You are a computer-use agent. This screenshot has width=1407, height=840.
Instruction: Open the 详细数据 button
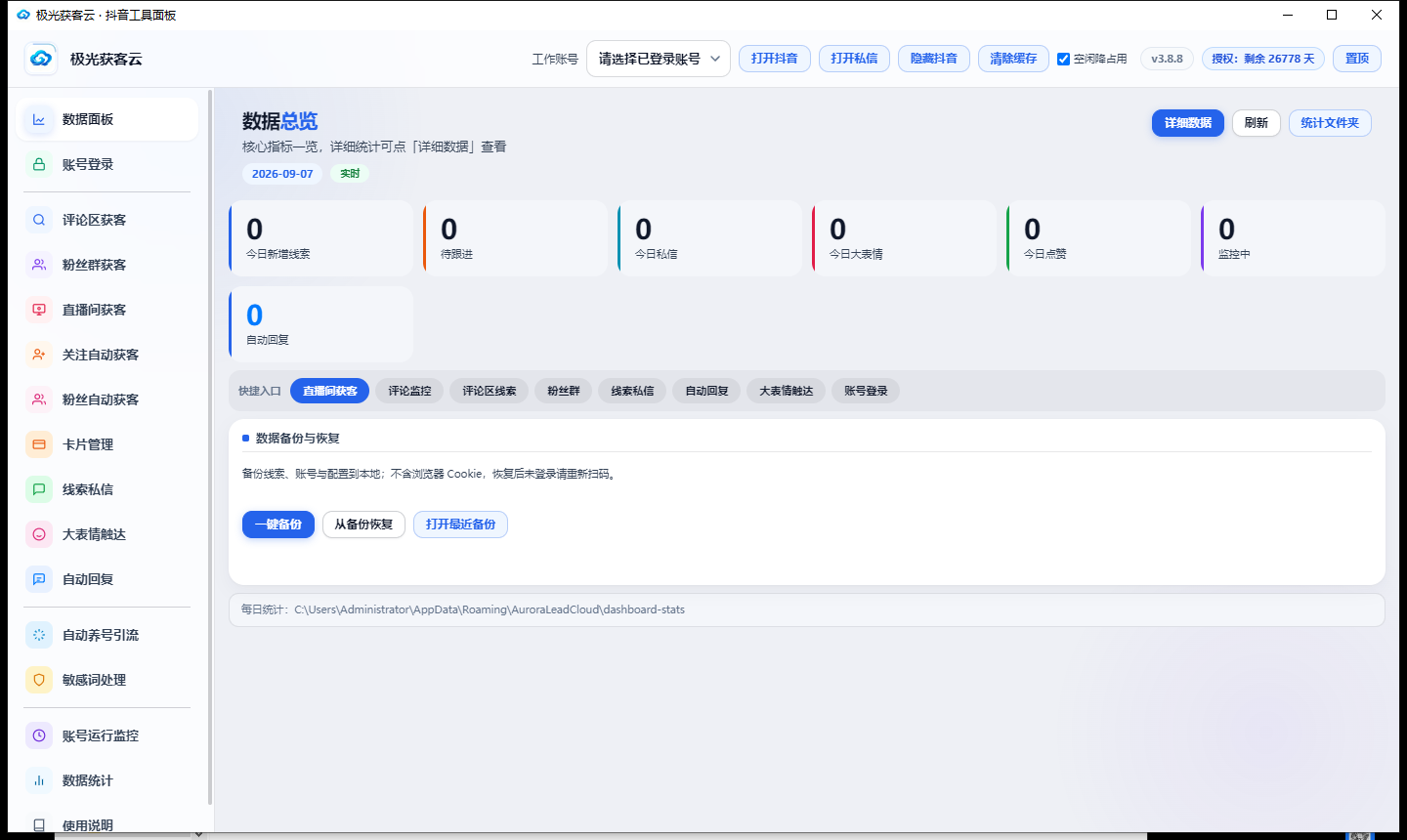click(1187, 123)
